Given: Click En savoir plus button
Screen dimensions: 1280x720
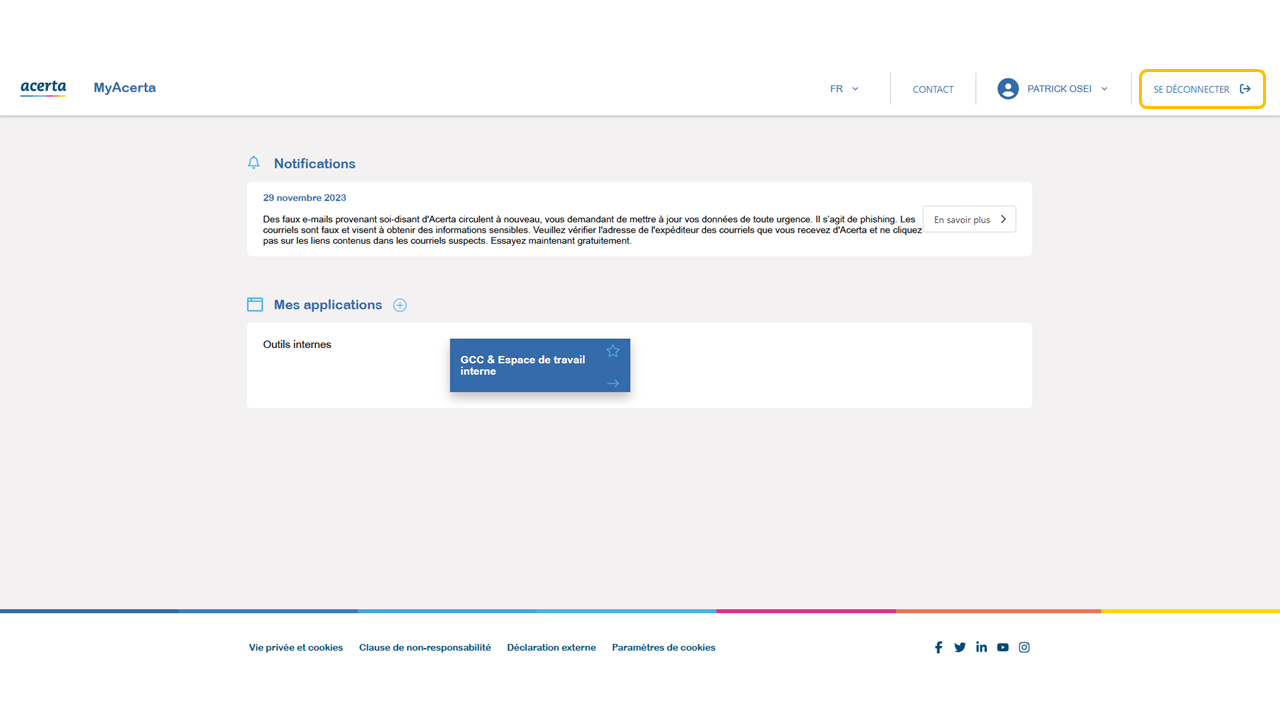Looking at the screenshot, I should [x=969, y=219].
